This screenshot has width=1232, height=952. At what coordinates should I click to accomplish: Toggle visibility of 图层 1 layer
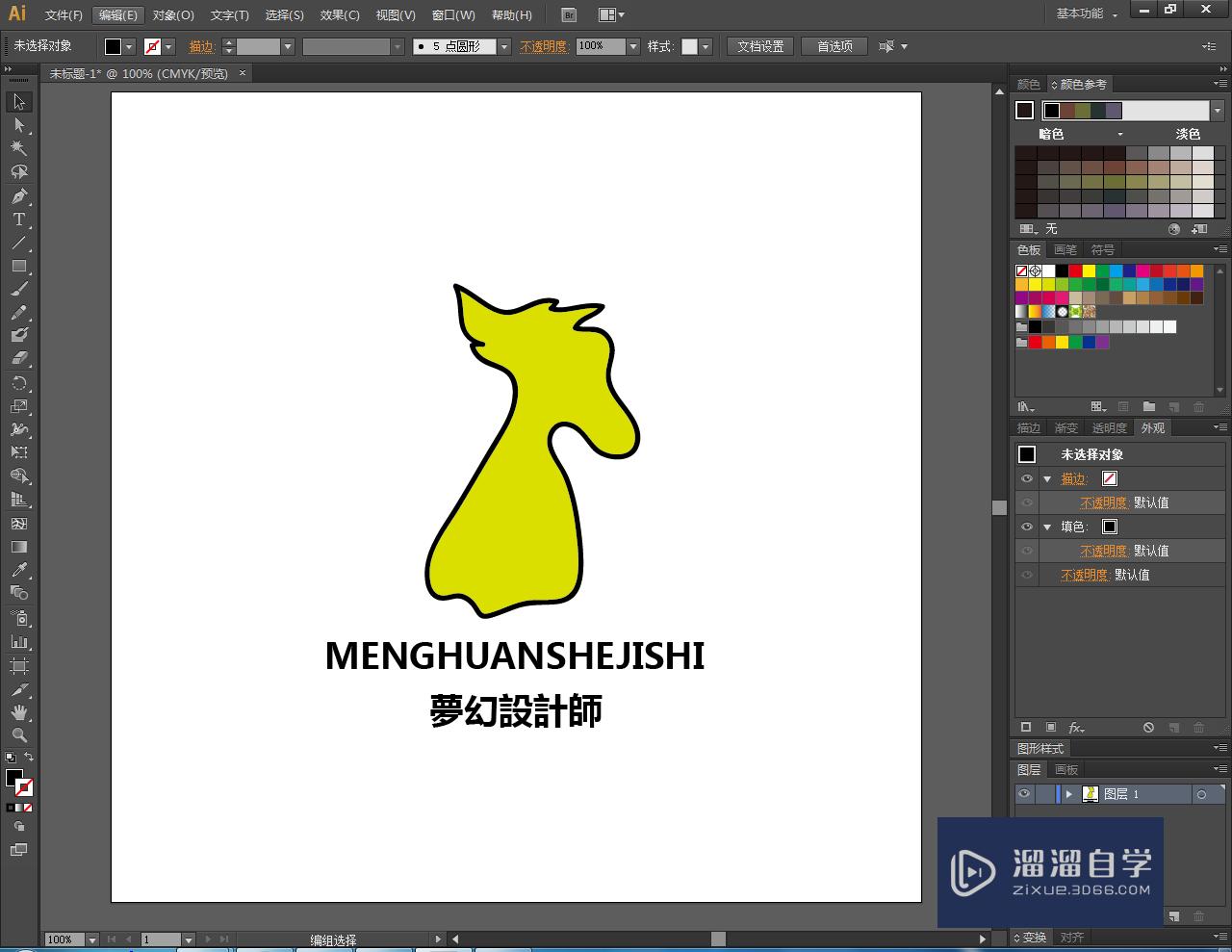point(1024,794)
